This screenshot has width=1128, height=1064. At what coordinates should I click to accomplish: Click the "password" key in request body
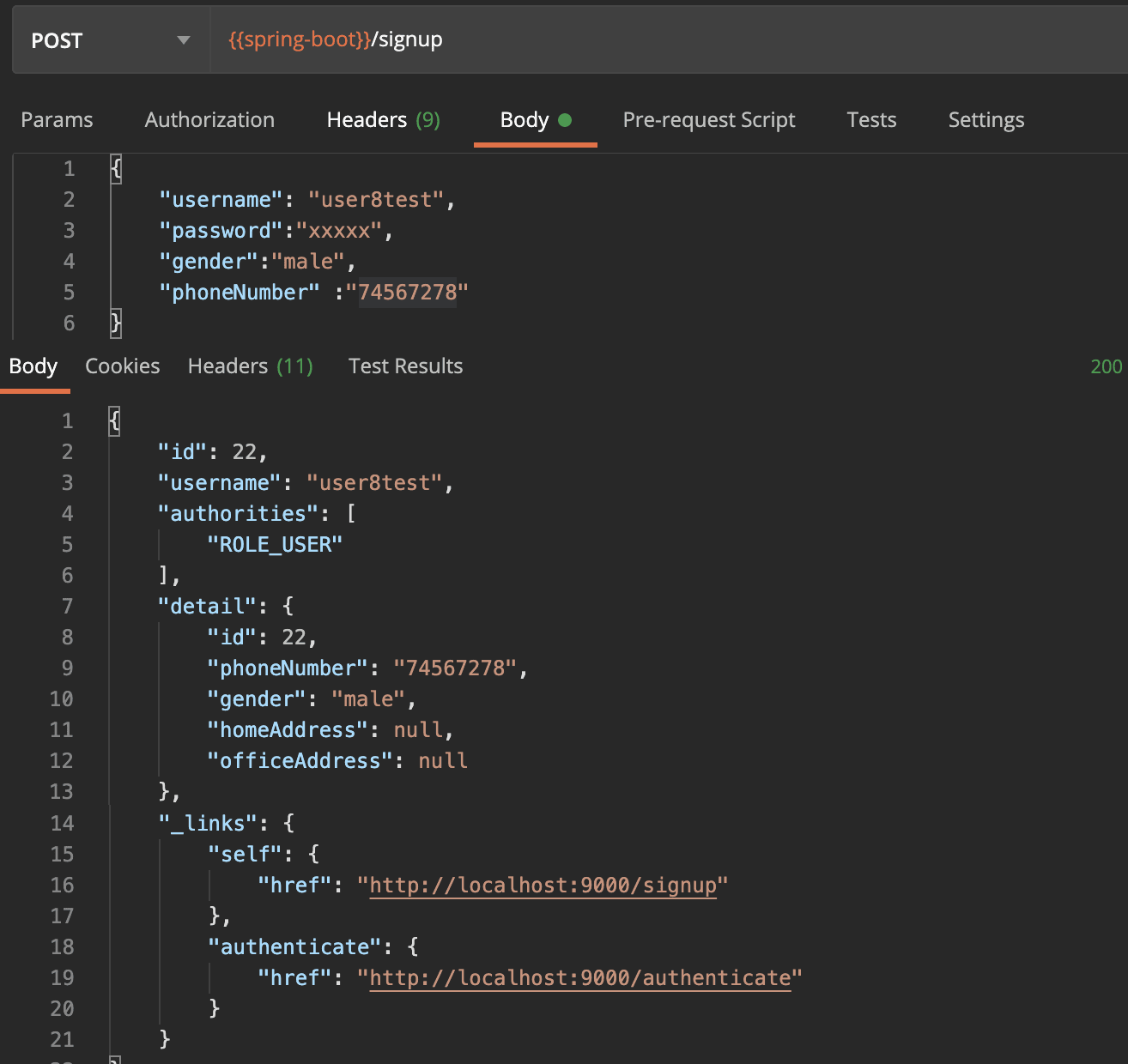pyautogui.click(x=221, y=231)
